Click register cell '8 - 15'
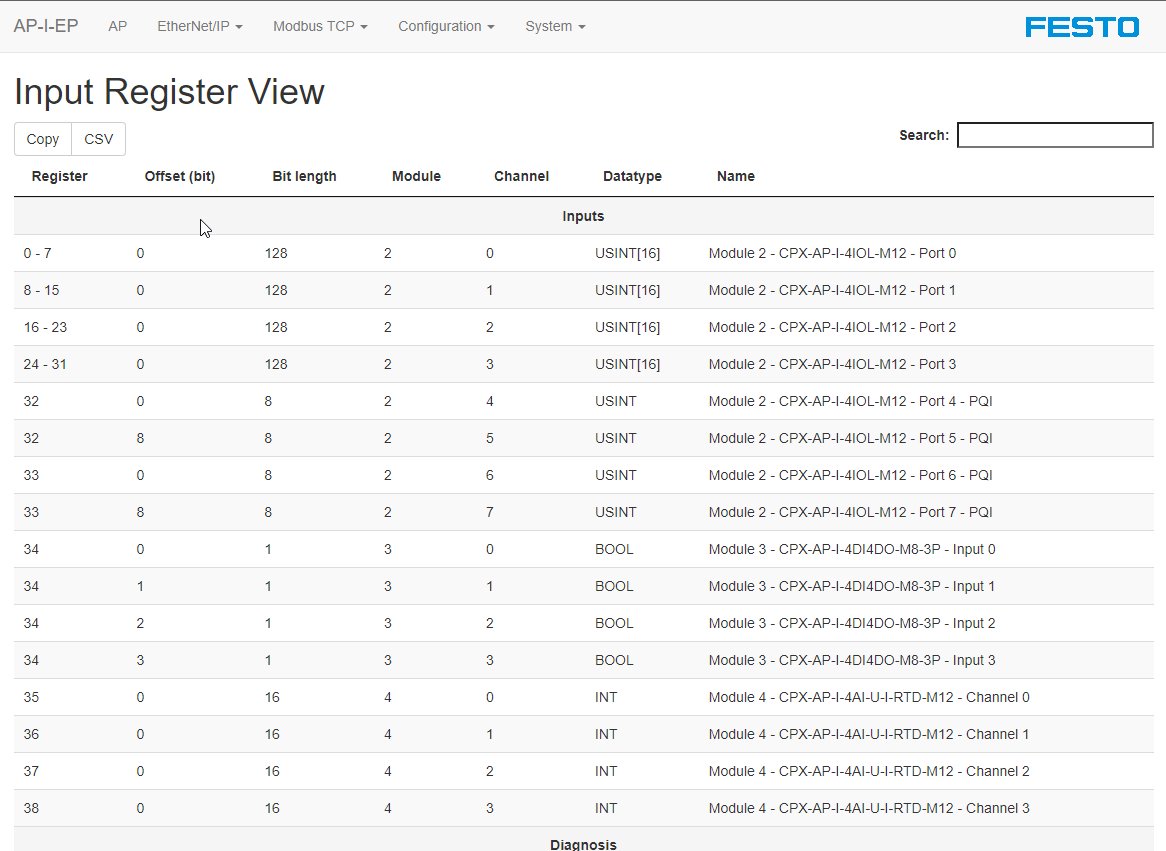Screen dimensions: 1166x851 coord(41,290)
